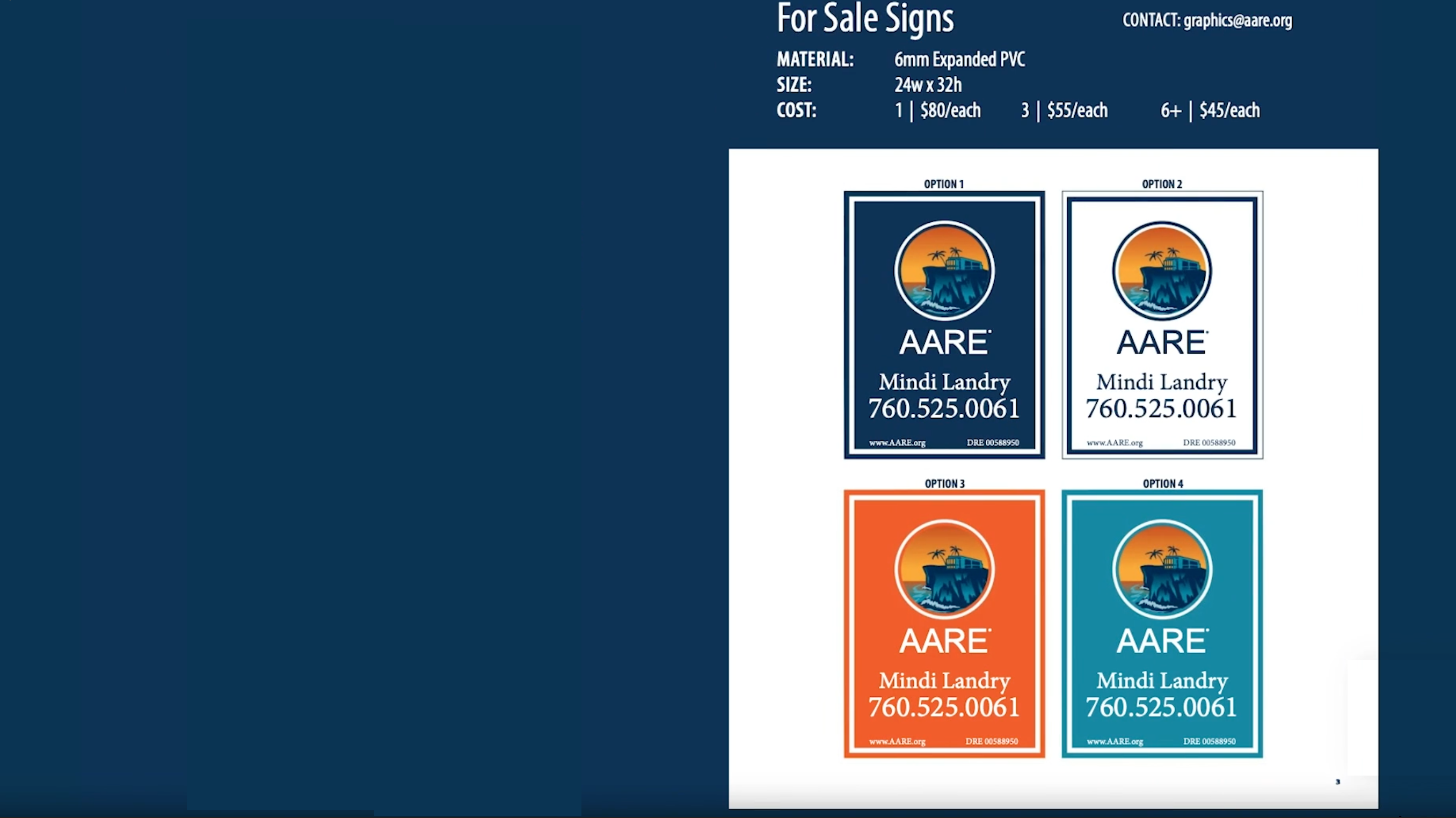Screen dimensions: 1456x818
Task: Click the 'For Sale Signs' heading
Action: pyautogui.click(x=865, y=19)
